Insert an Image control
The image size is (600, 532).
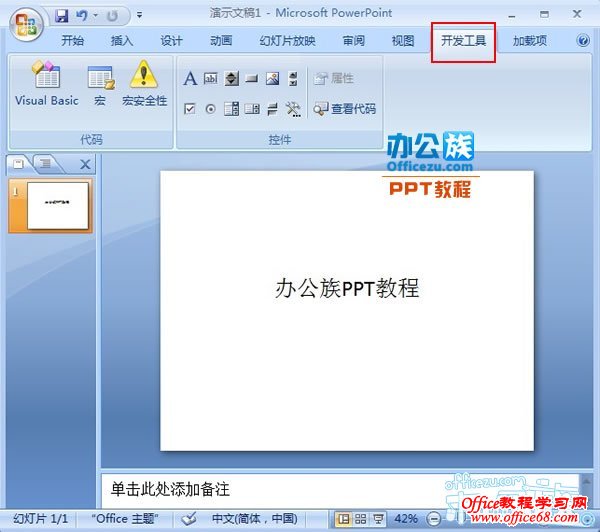click(x=272, y=79)
